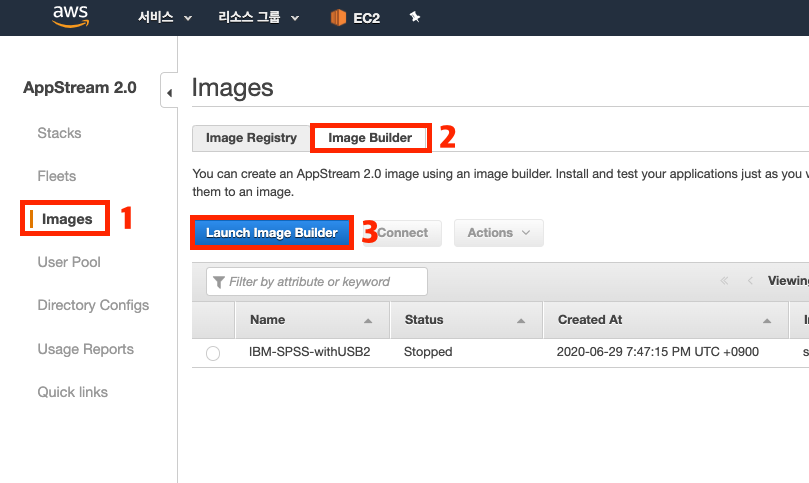Open Fleets in sidebar
809x483 pixels.
[x=57, y=176]
